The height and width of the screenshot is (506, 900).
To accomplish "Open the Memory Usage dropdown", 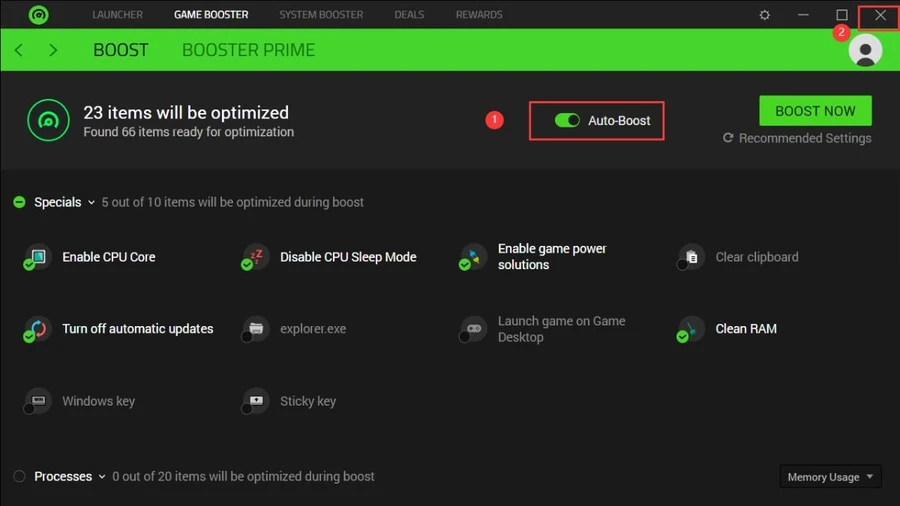I will pos(830,477).
